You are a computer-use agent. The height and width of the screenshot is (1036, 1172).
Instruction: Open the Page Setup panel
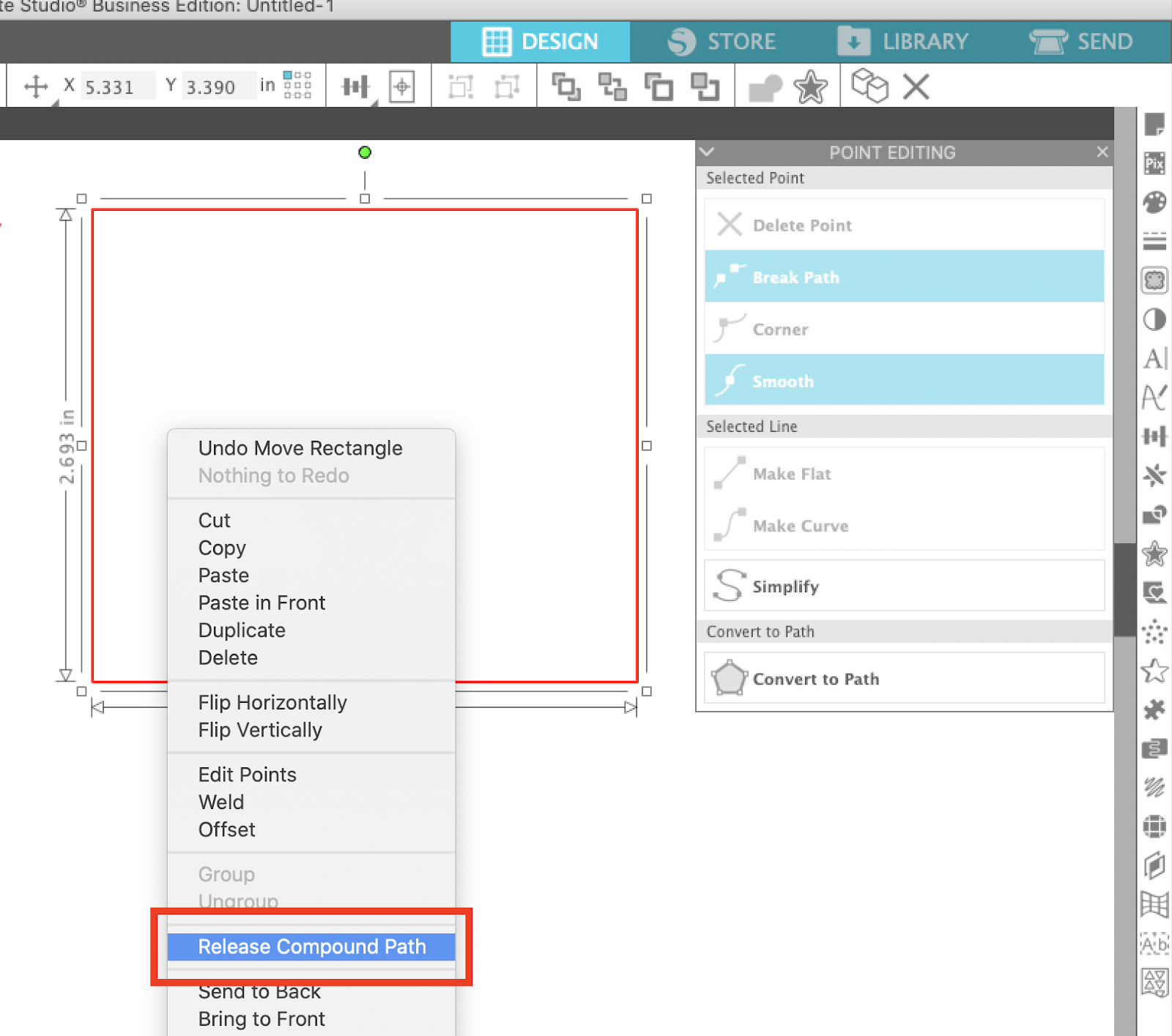(x=1154, y=124)
